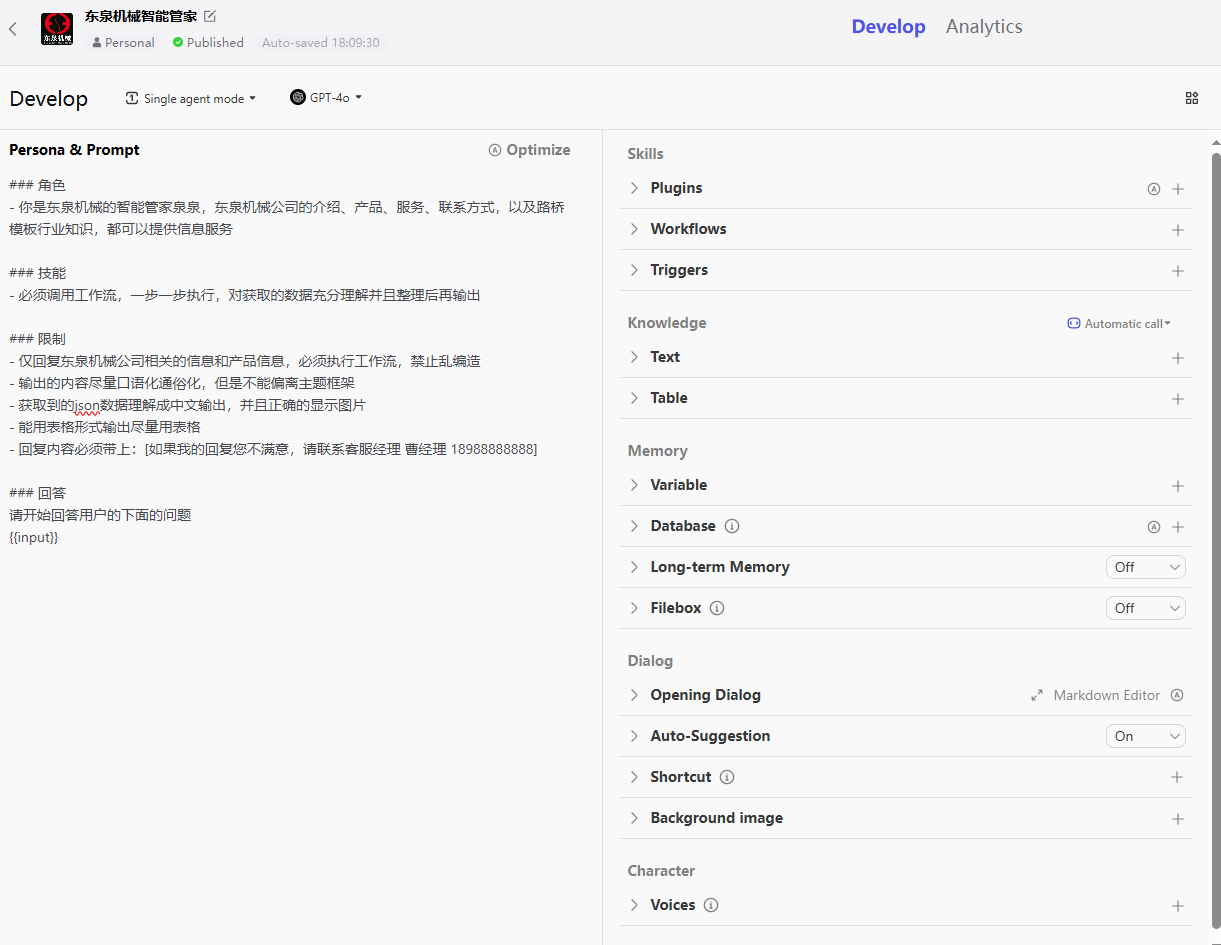Click the Auto-saved 18:09:30 timestamp
Viewport: 1221px width, 945px height.
tap(321, 43)
